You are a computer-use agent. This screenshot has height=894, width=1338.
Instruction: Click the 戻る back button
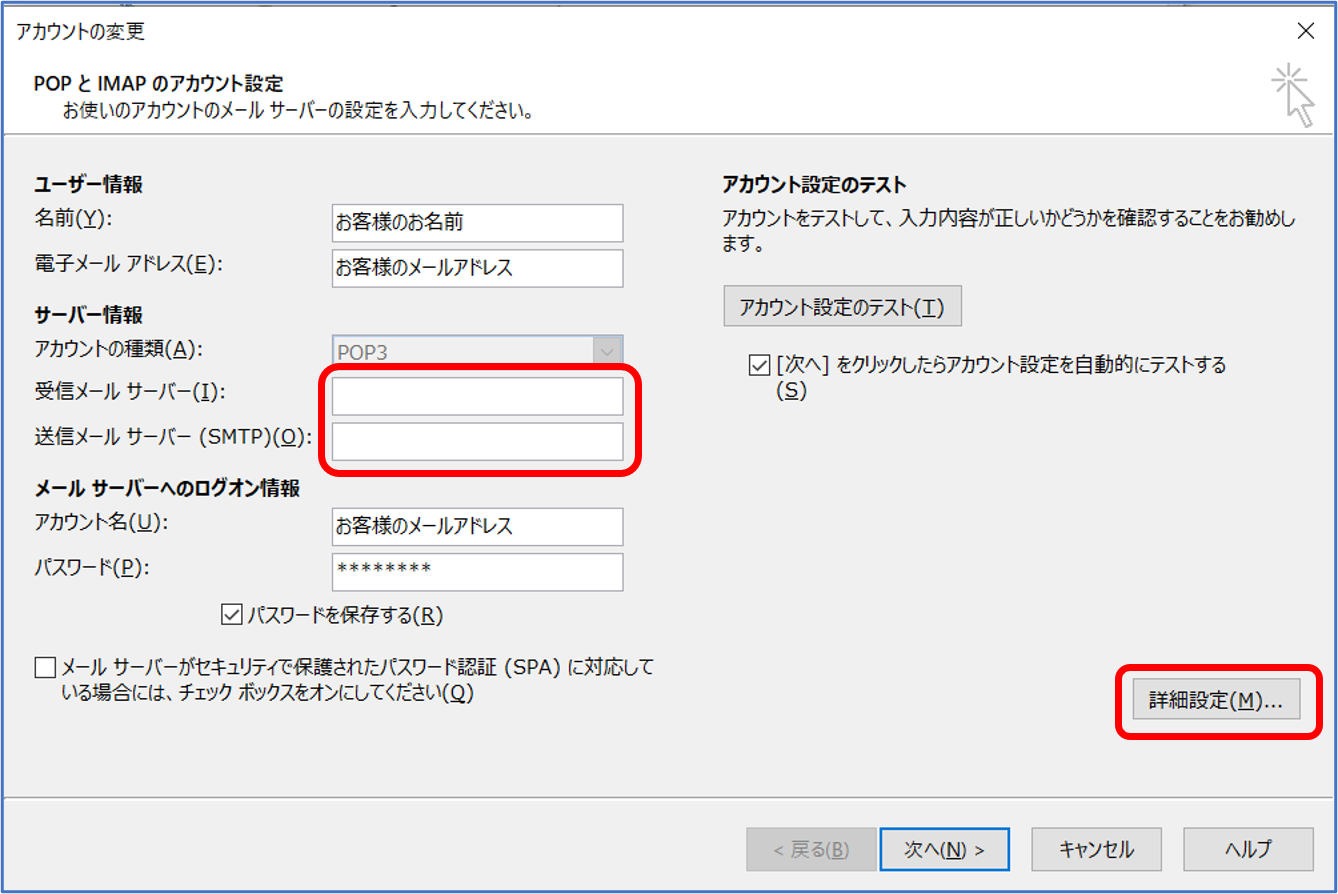click(811, 849)
